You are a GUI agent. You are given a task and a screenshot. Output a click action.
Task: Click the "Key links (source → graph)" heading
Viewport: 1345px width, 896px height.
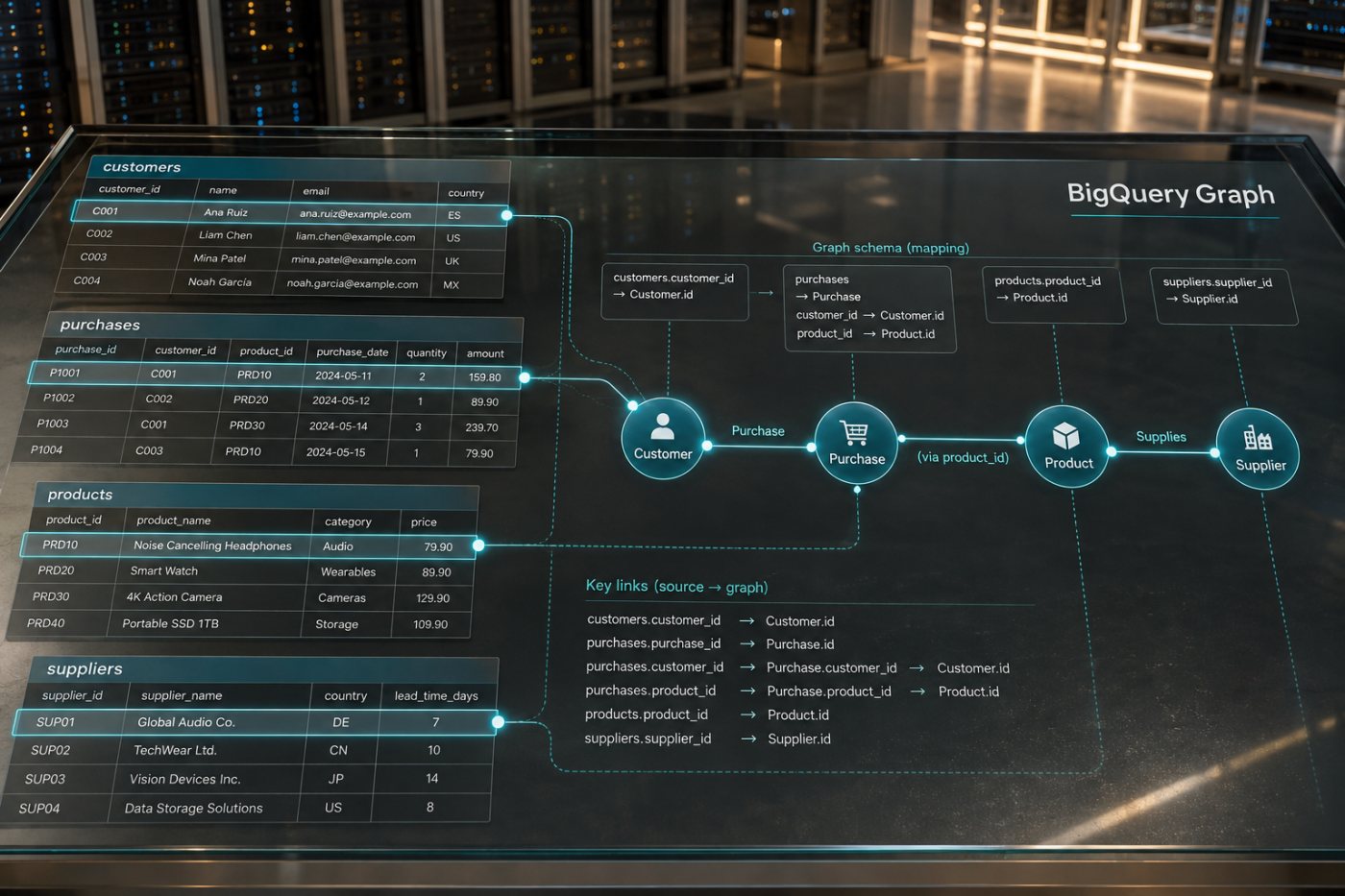pyautogui.click(x=676, y=586)
